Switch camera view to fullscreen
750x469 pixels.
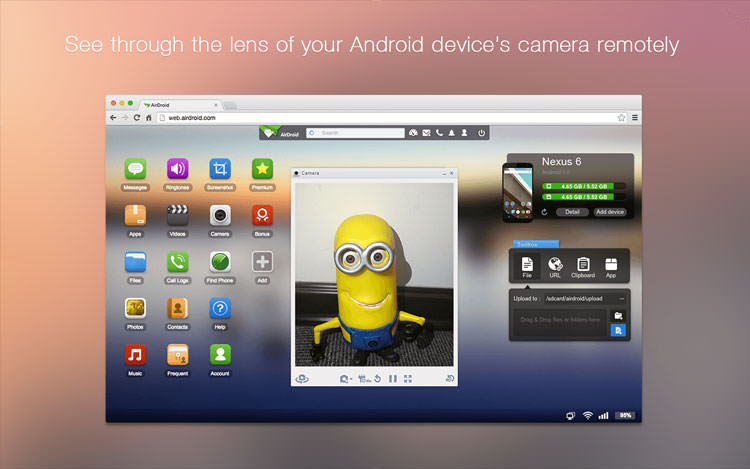(408, 379)
